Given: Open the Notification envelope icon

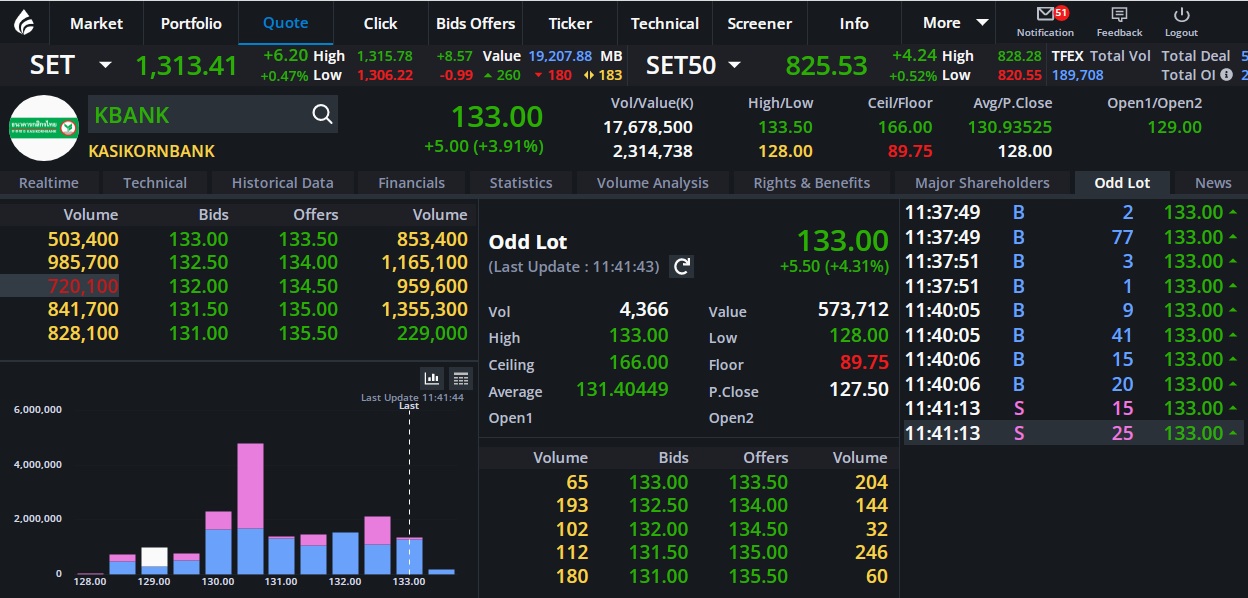Looking at the screenshot, I should click(1045, 15).
